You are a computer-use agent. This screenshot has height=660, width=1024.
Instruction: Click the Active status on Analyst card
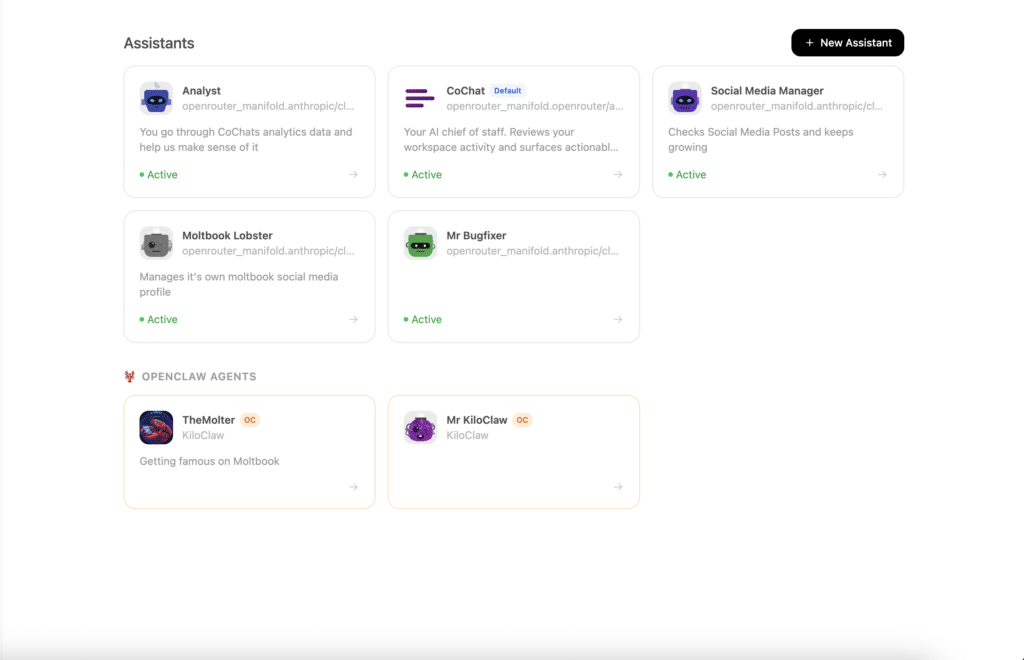[159, 174]
